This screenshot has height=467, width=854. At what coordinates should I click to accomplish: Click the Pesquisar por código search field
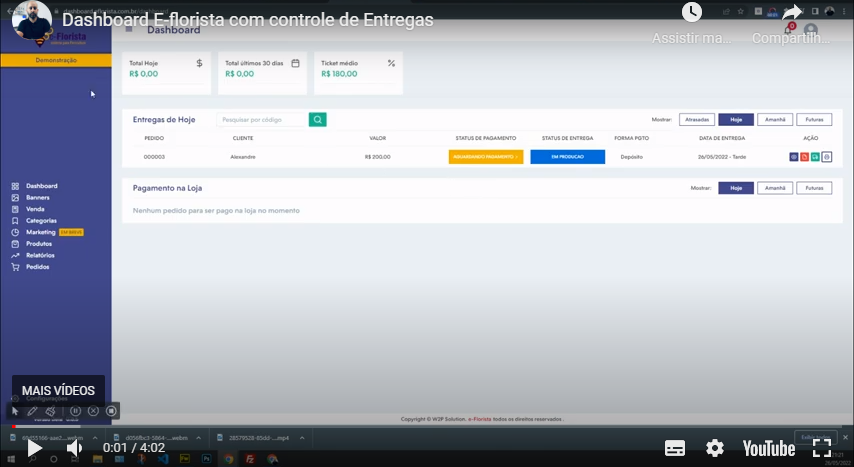(263, 119)
